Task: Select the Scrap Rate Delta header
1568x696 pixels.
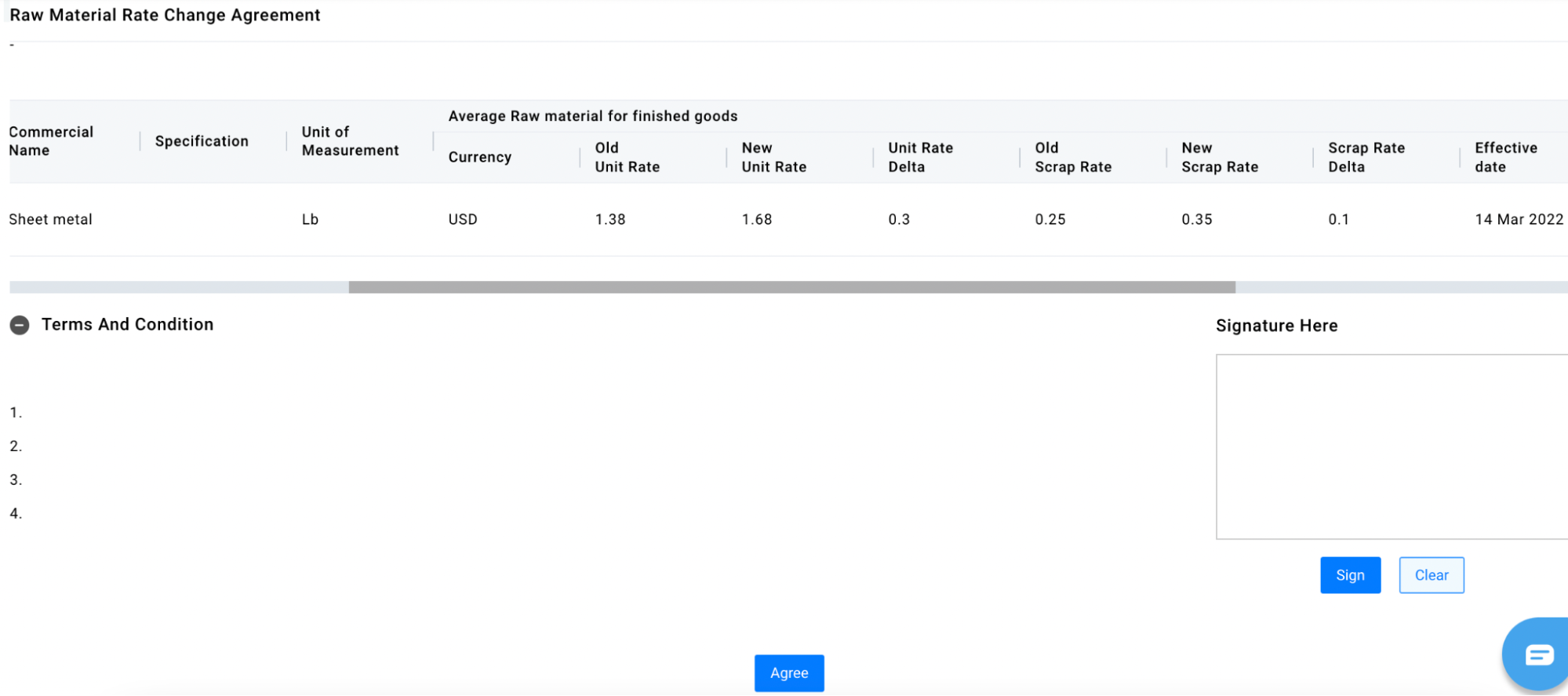Action: tap(1366, 157)
